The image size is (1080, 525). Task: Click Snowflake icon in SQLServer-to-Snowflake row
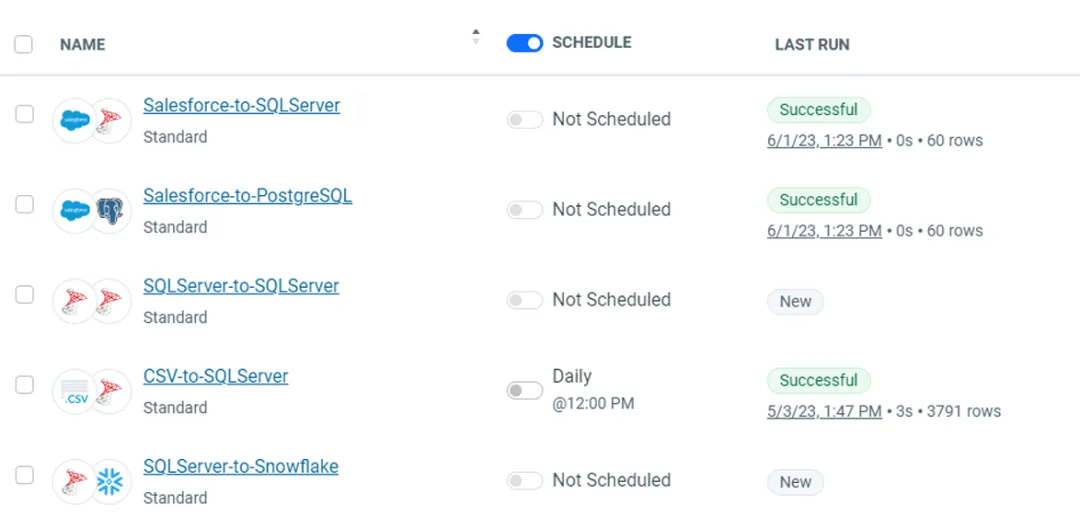pos(110,482)
